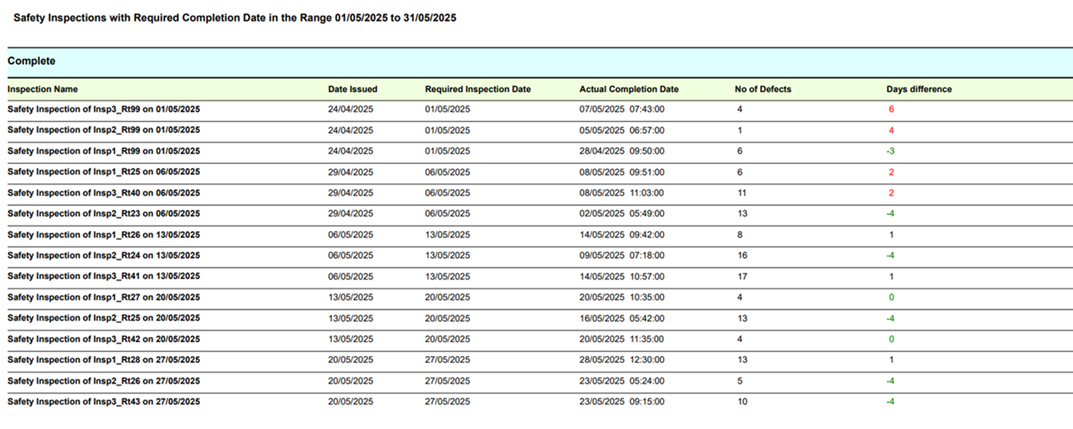
Task: Select 'Safety Inspection of Insp3_Rt99 on 01/05/2025'
Action: [x=104, y=109]
